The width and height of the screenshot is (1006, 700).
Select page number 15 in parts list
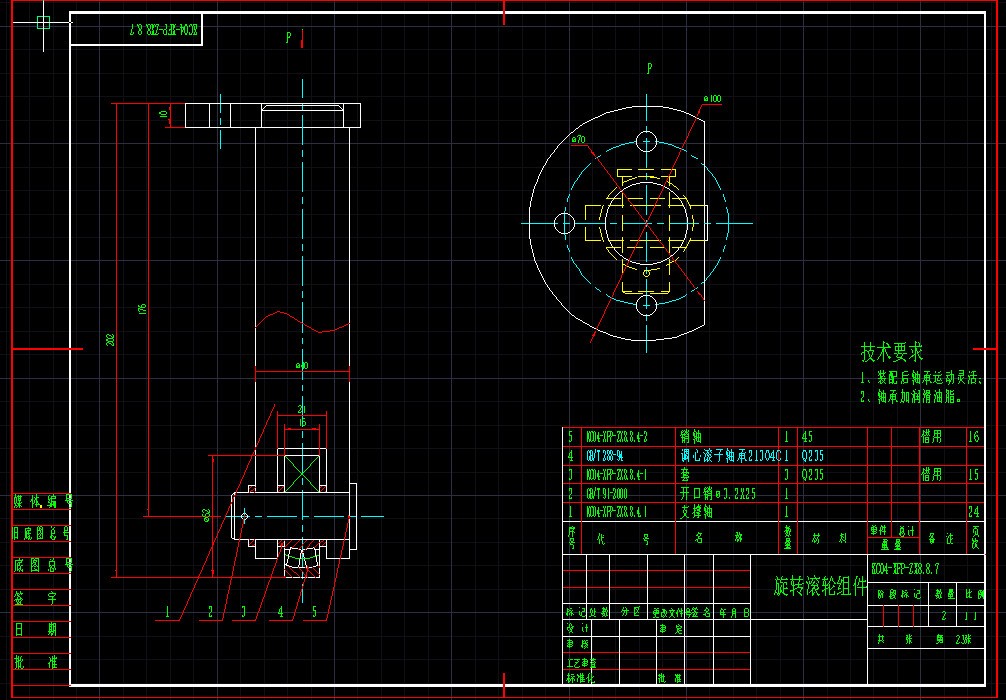pos(974,475)
